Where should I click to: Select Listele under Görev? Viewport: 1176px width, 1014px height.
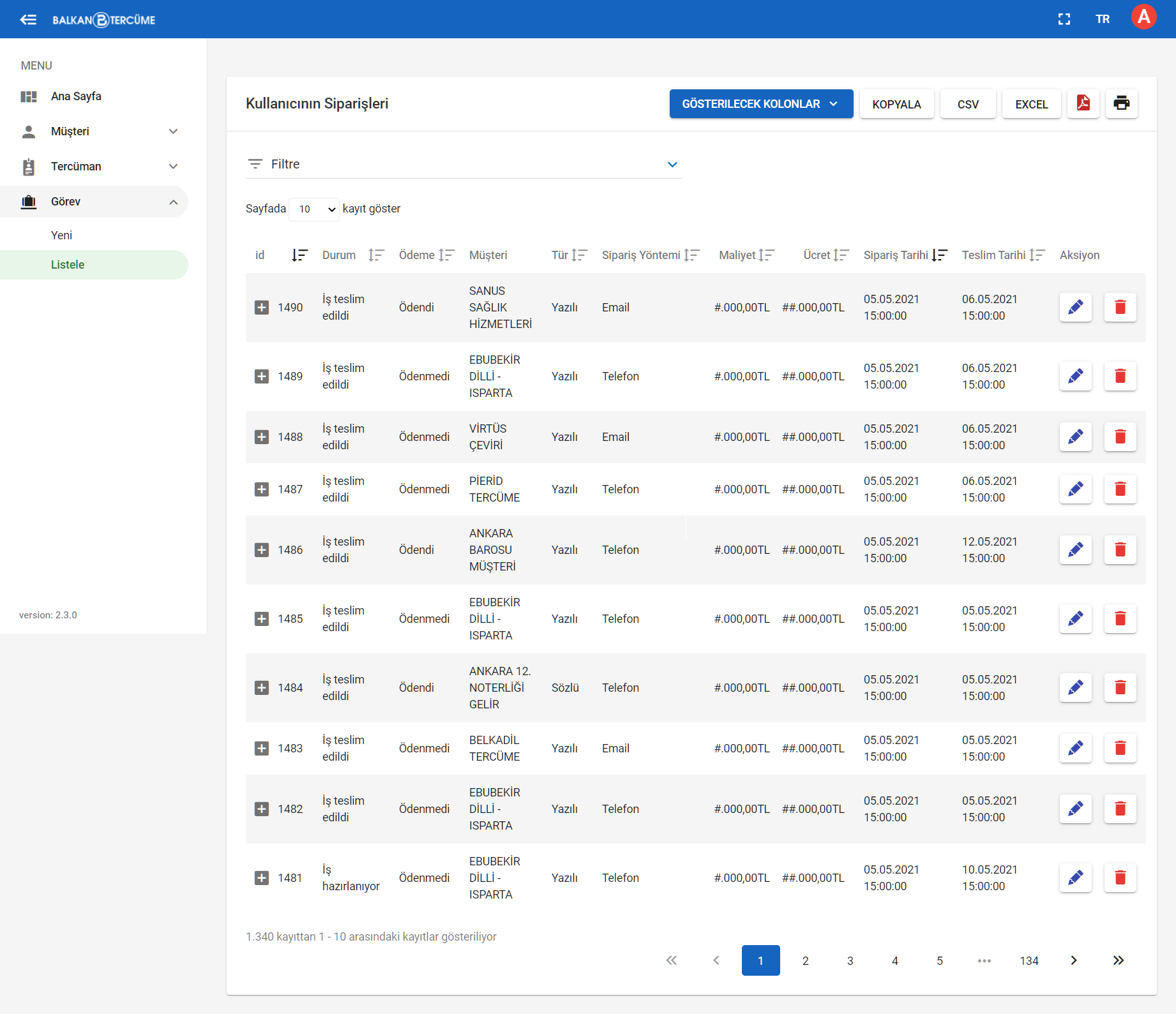[x=94, y=265]
